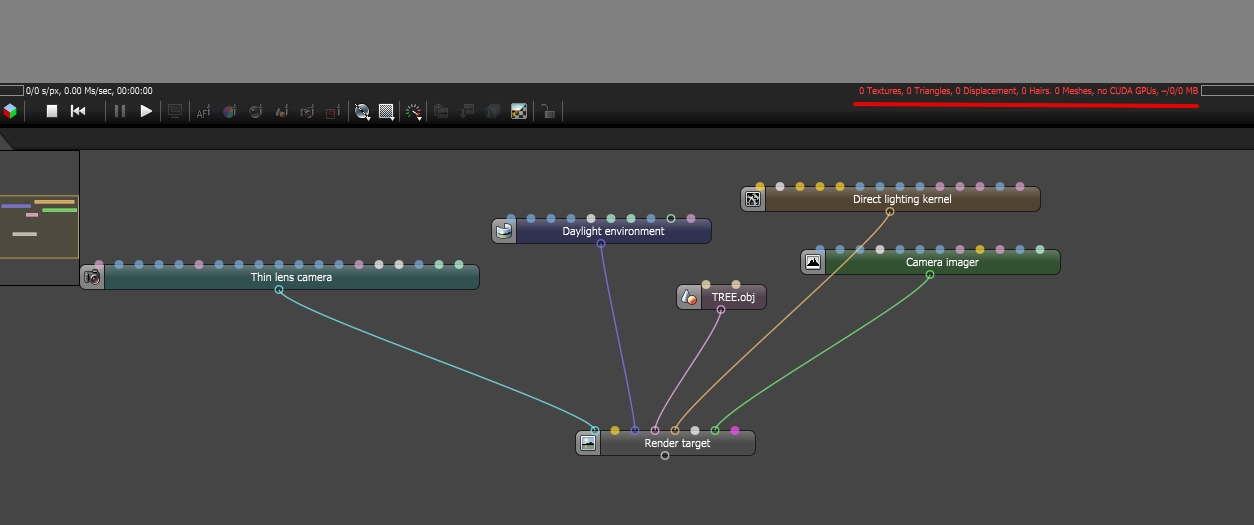The image size is (1254, 525).
Task: Open the render priority gauge dropdown
Action: tap(414, 112)
